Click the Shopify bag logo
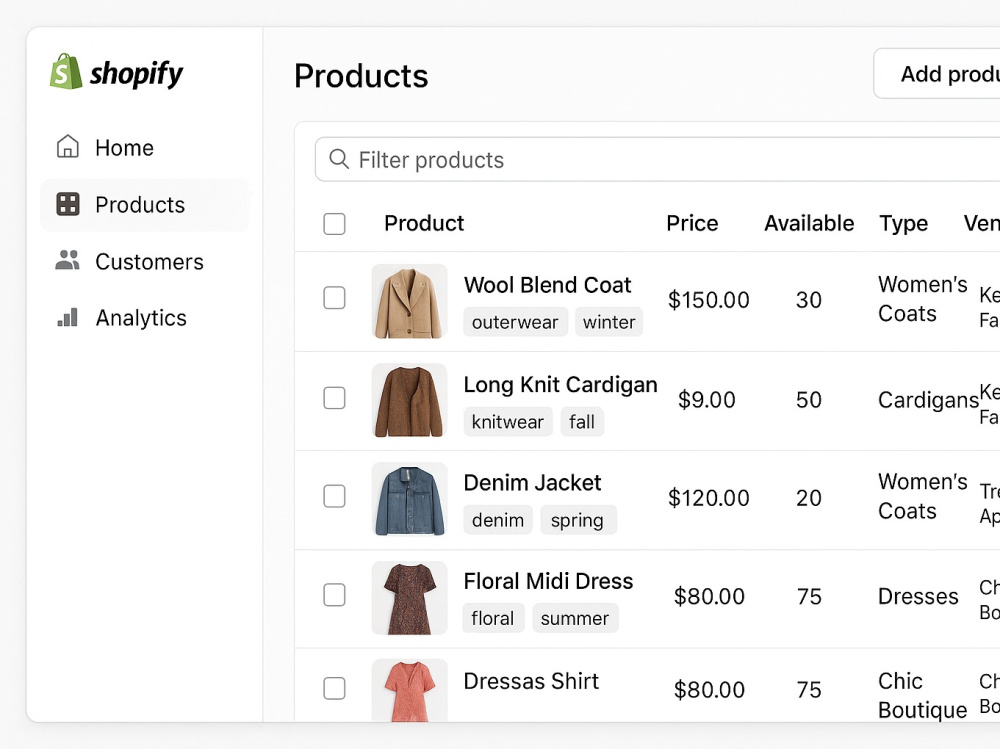This screenshot has width=1000, height=749. tap(66, 71)
